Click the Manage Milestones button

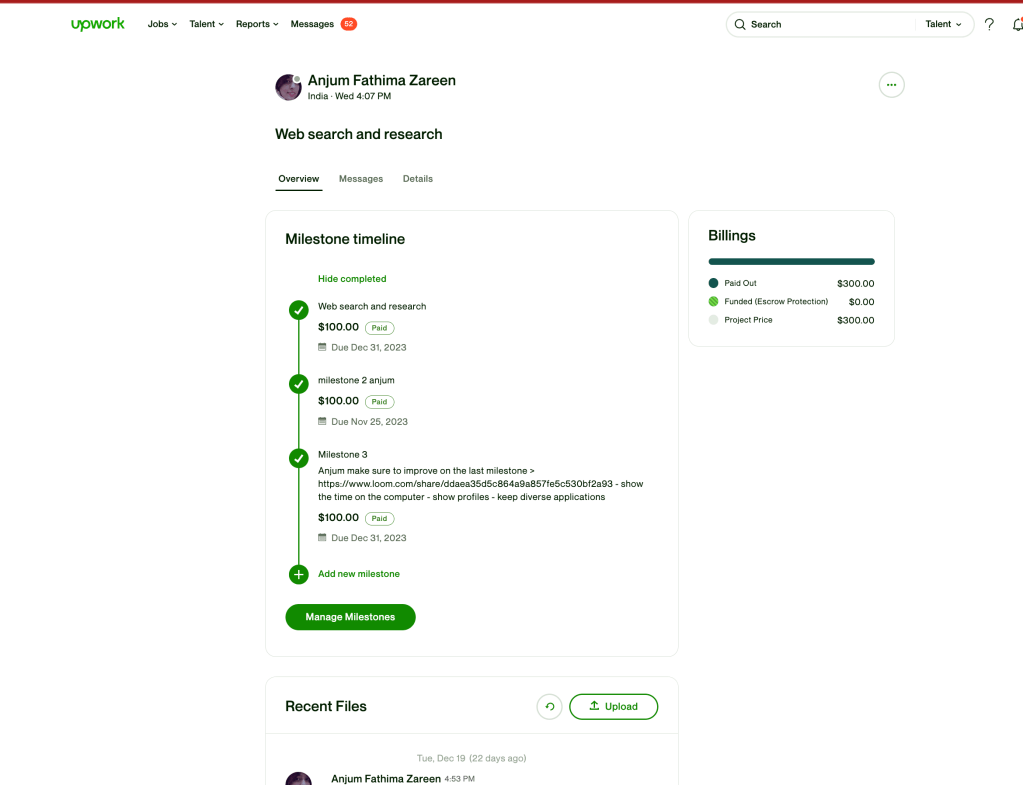pos(350,617)
